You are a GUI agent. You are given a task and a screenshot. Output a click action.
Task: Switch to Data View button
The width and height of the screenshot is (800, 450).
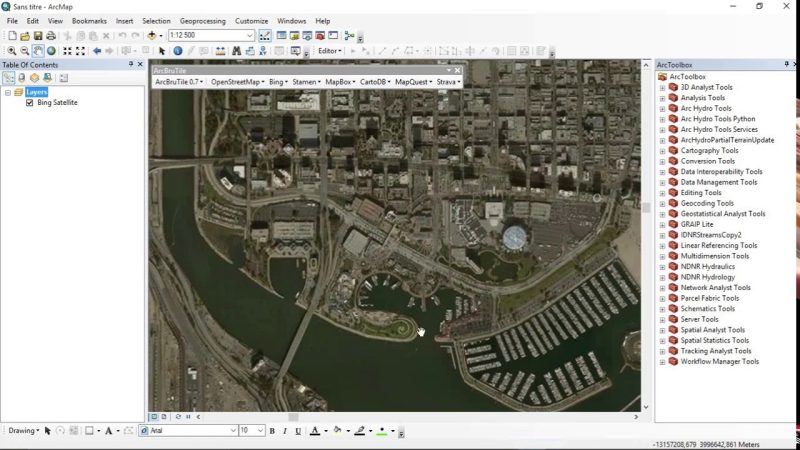pos(154,417)
